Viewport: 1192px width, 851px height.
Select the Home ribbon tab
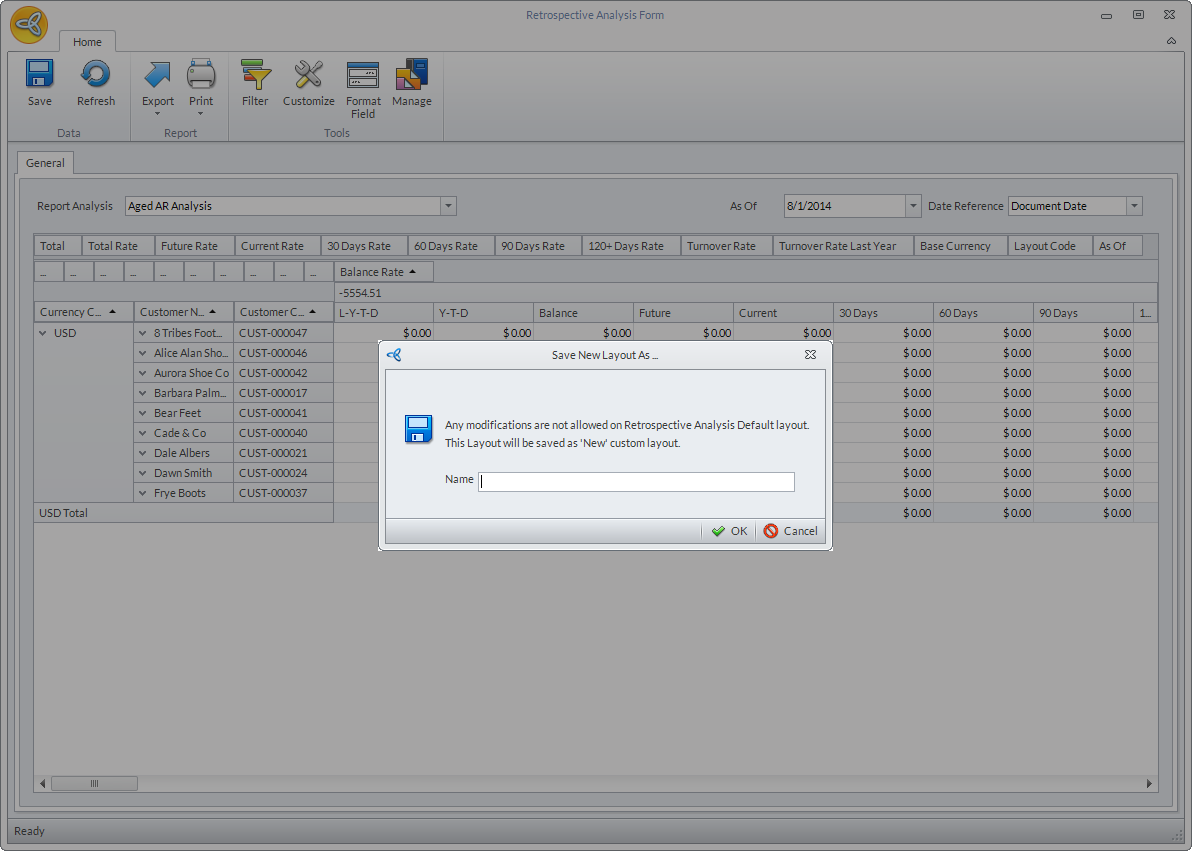click(x=87, y=42)
